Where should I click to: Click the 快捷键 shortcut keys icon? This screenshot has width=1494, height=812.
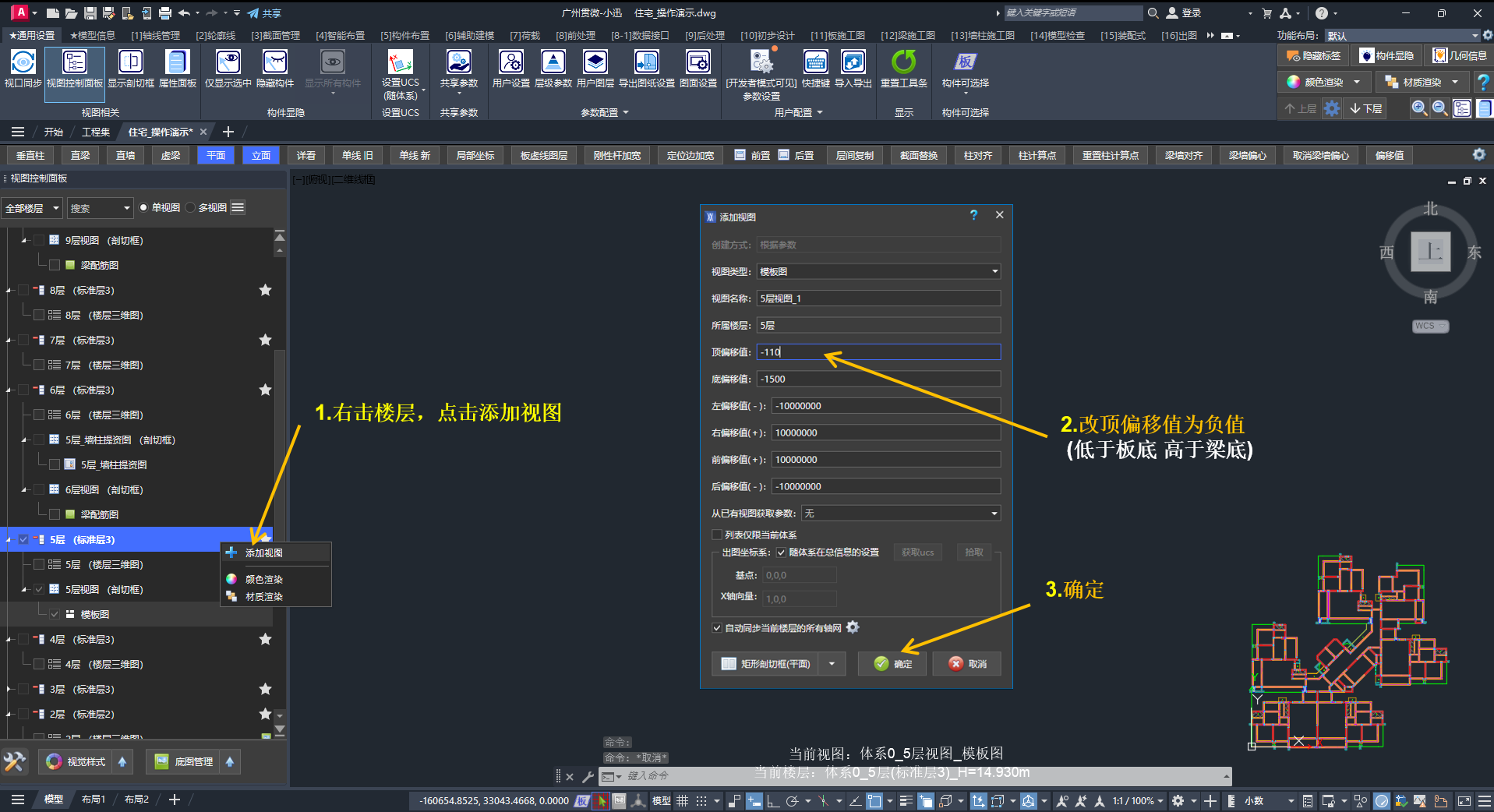816,62
